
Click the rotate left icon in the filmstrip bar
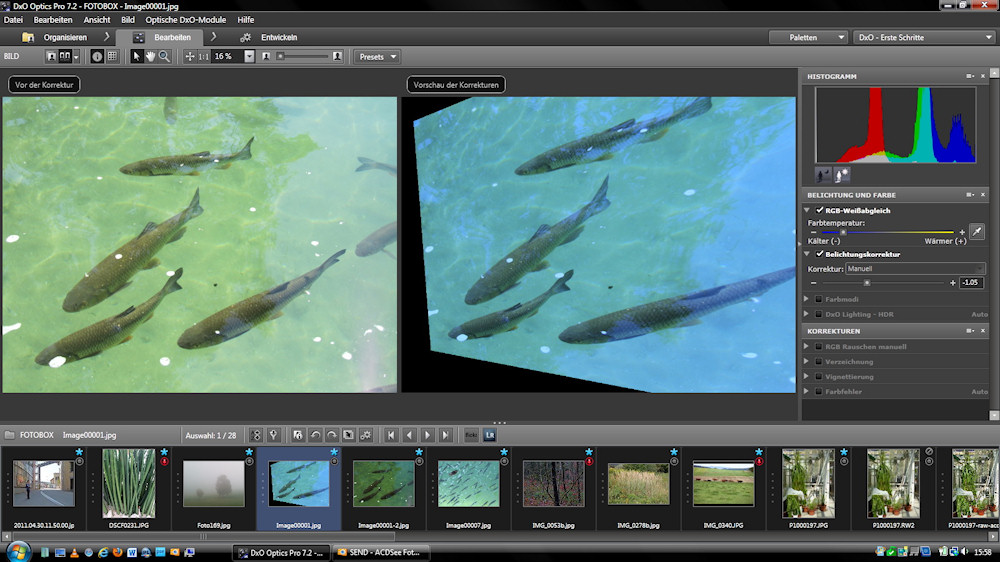pos(314,435)
